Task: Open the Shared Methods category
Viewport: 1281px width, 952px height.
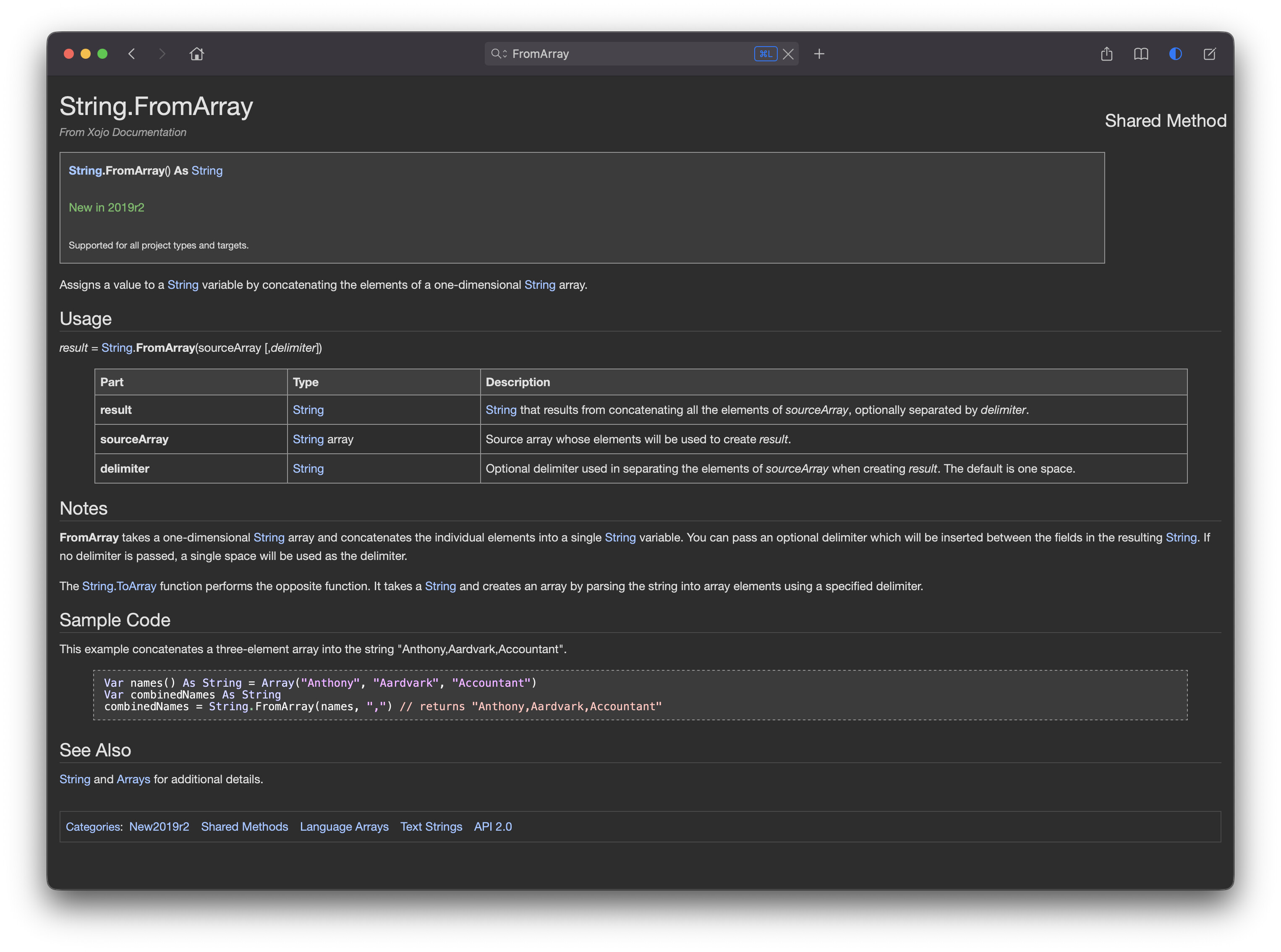Action: coord(244,826)
